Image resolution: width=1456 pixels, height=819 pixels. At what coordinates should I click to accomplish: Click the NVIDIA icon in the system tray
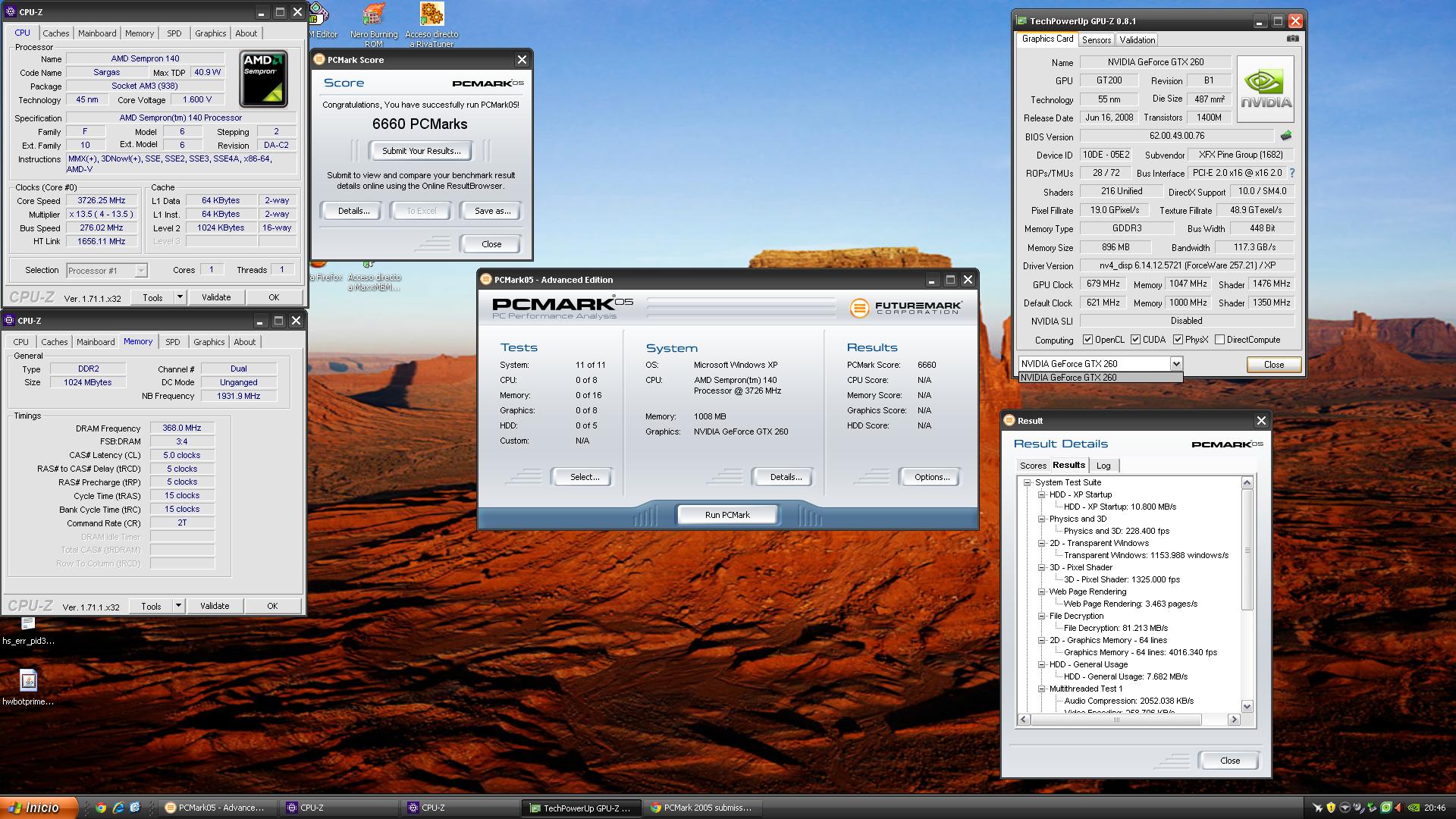click(1413, 808)
